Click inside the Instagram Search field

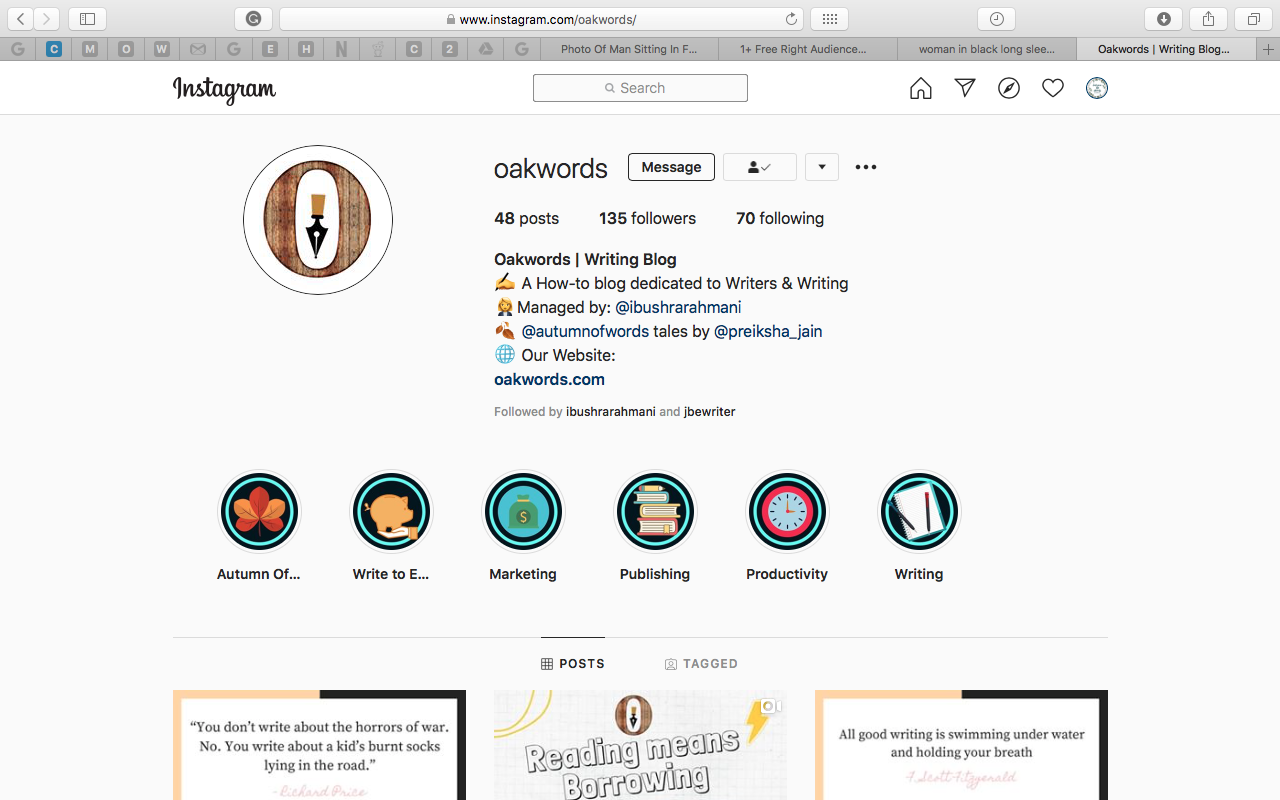(640, 88)
